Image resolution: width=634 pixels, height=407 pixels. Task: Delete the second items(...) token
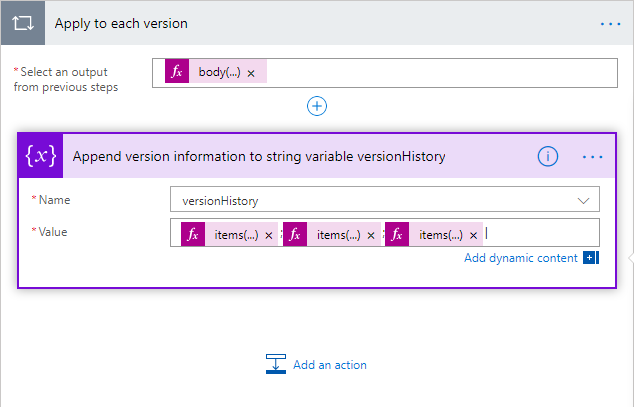point(371,235)
